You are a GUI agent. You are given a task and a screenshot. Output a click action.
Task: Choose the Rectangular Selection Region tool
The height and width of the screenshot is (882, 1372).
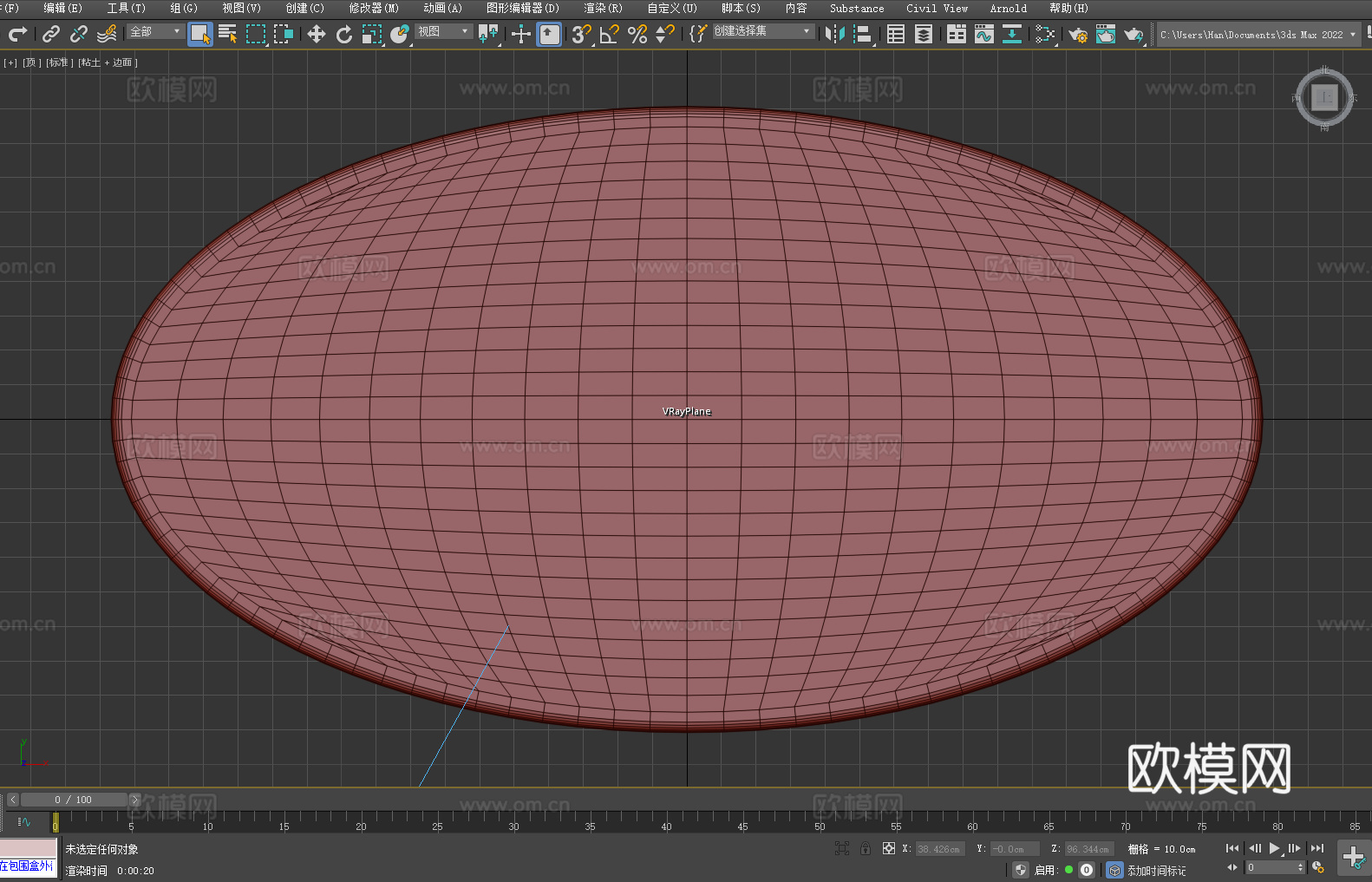pyautogui.click(x=256, y=34)
